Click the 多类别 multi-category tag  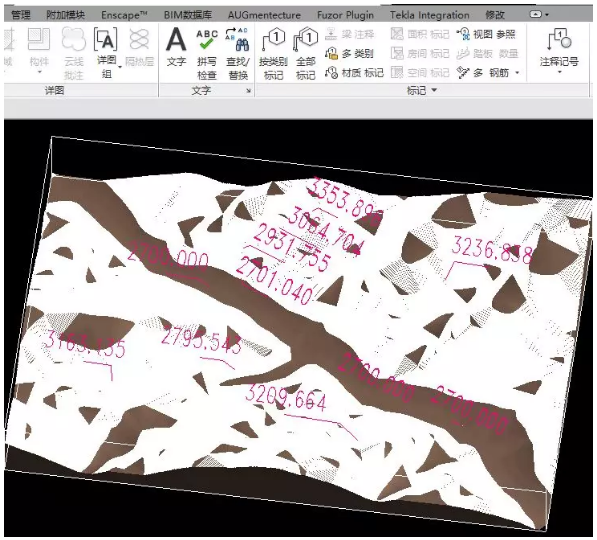click(x=349, y=53)
